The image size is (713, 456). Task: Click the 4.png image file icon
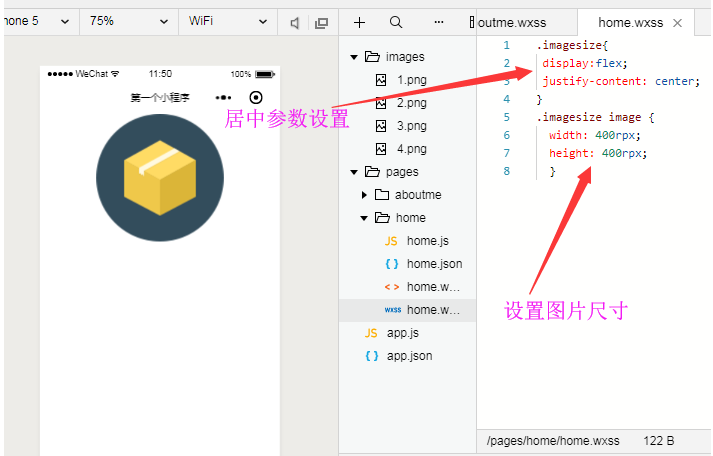pos(381,149)
